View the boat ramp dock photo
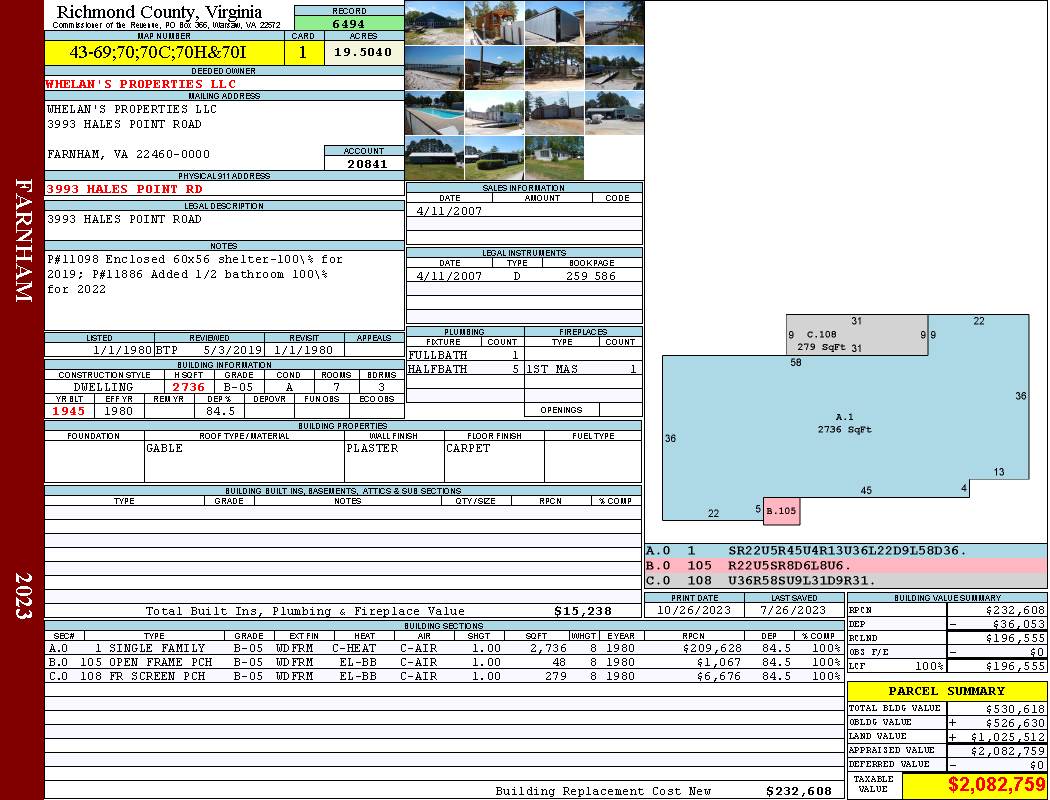 612,67
